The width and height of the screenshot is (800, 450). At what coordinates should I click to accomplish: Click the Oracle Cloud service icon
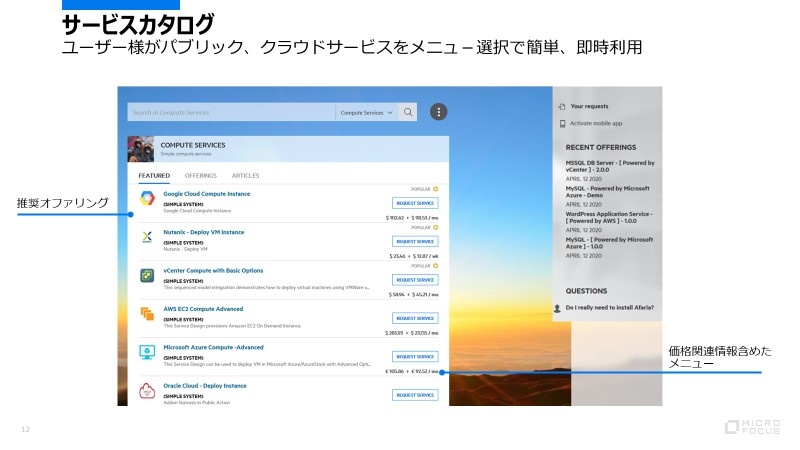(x=146, y=390)
